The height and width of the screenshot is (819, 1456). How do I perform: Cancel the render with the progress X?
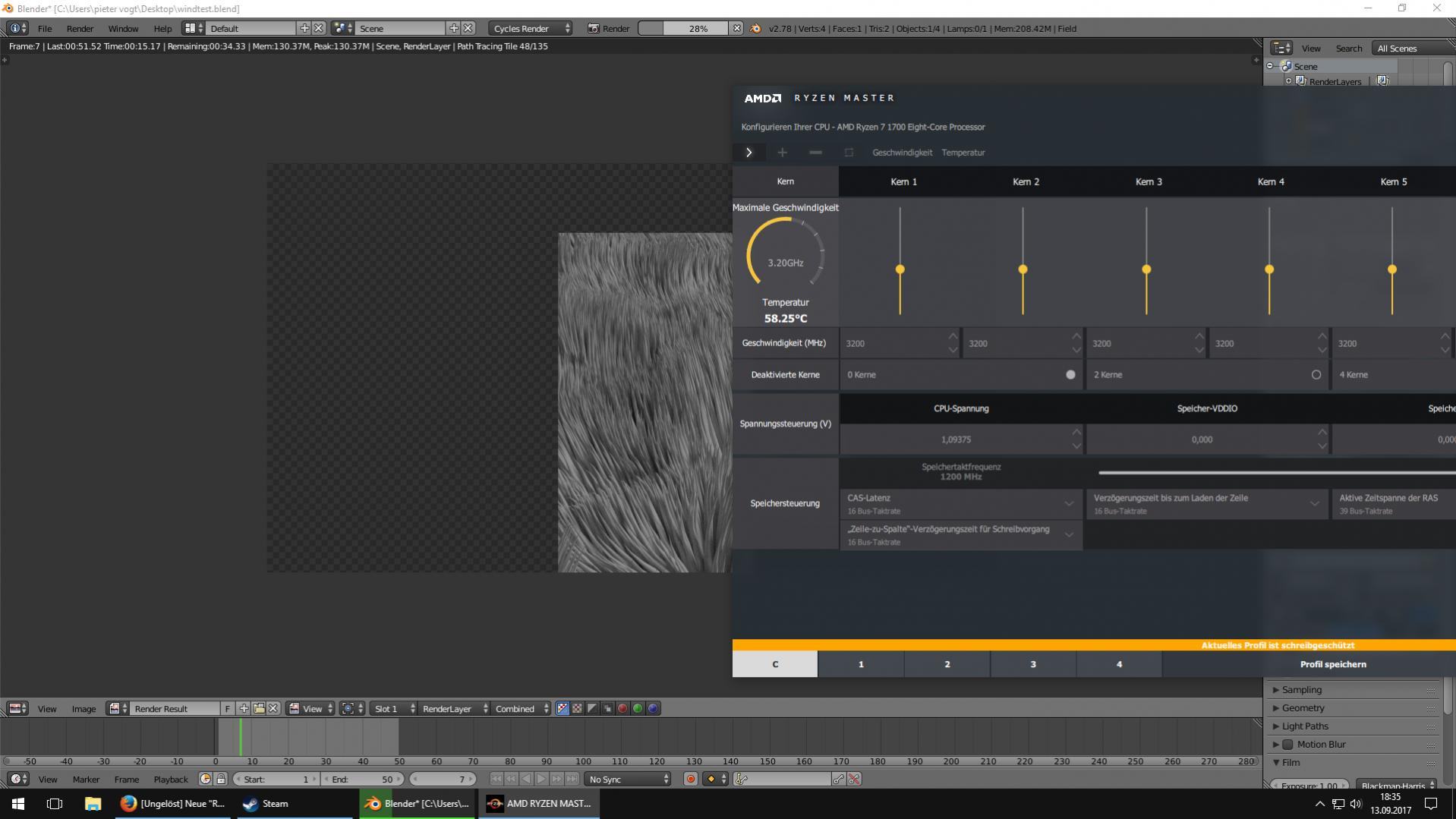(x=736, y=28)
